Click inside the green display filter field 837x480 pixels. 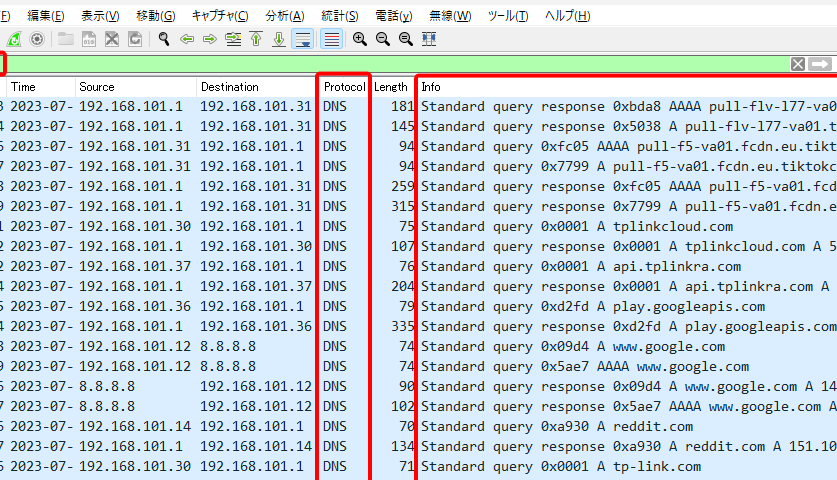(398, 64)
